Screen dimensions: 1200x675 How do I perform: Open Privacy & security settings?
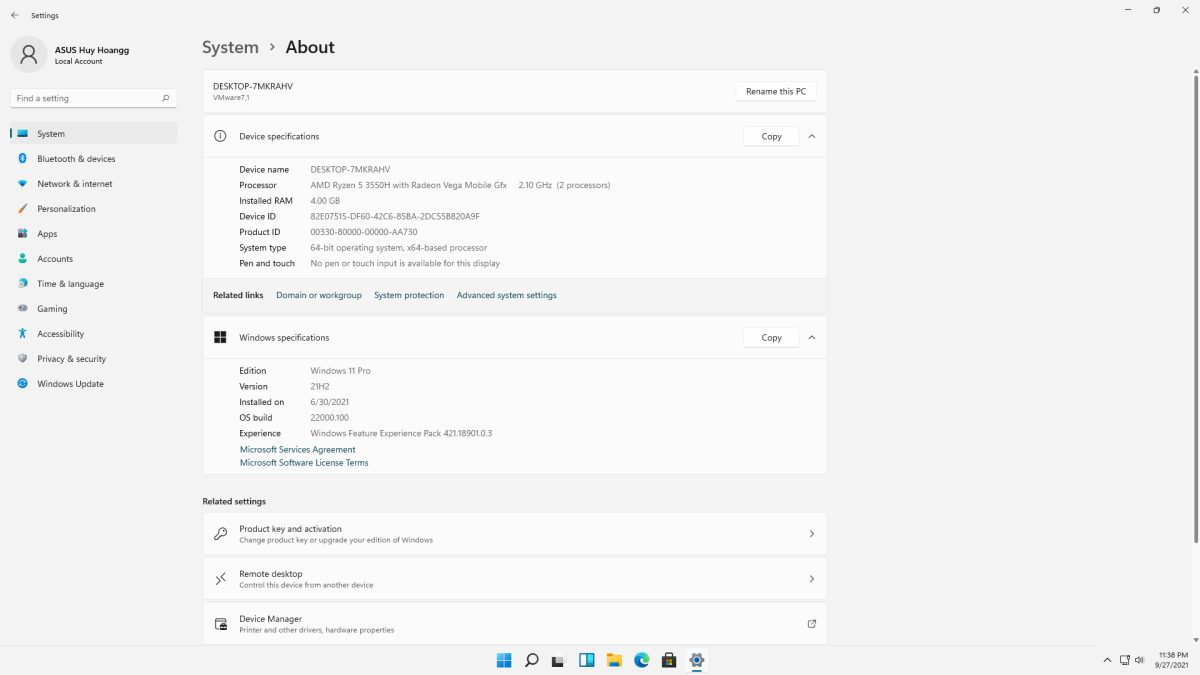click(94, 359)
